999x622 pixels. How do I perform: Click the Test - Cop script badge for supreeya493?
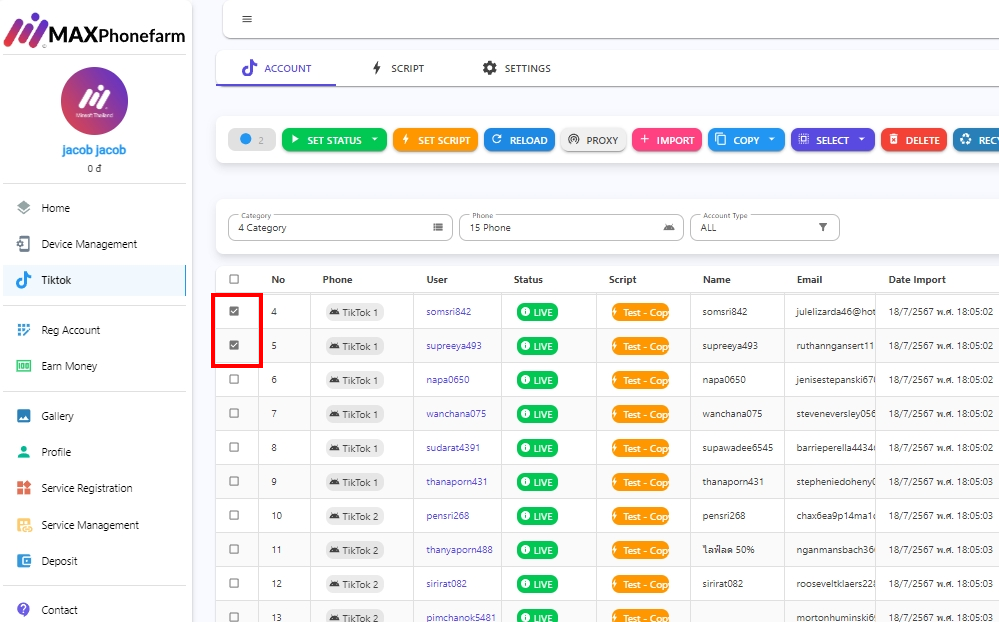tap(640, 346)
